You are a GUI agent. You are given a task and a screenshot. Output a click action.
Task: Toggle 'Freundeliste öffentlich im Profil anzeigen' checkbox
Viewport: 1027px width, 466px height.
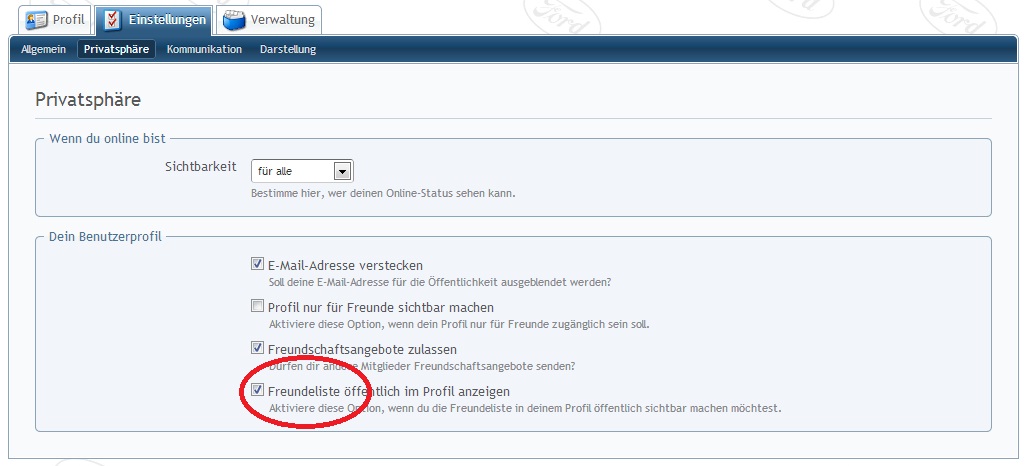coord(257,391)
